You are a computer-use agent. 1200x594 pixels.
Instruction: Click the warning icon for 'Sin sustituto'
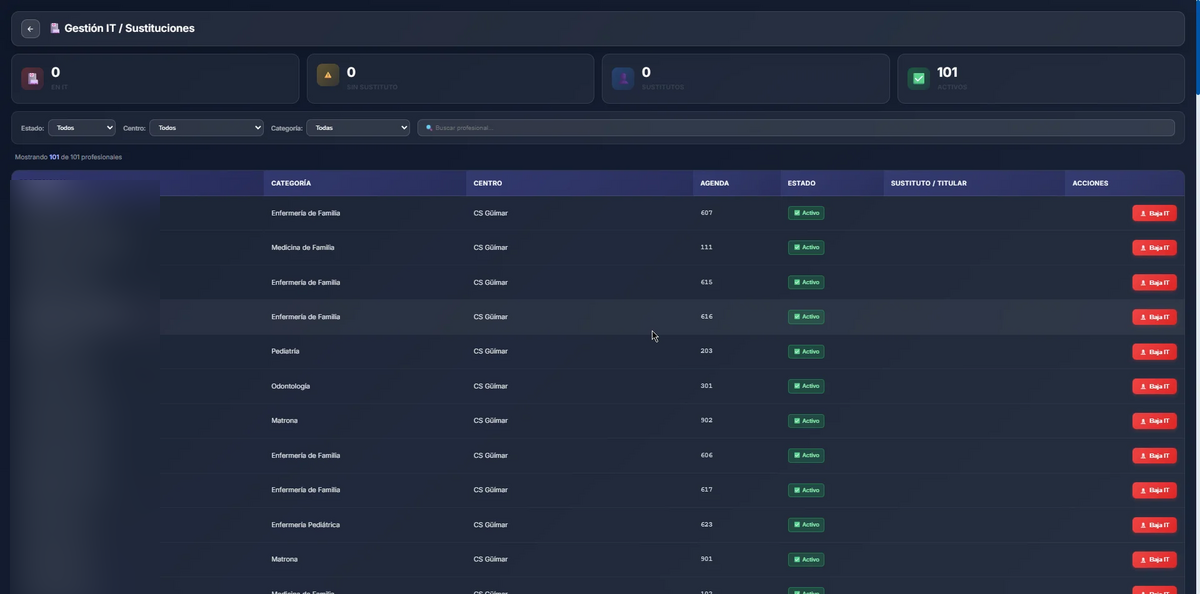pyautogui.click(x=327, y=75)
